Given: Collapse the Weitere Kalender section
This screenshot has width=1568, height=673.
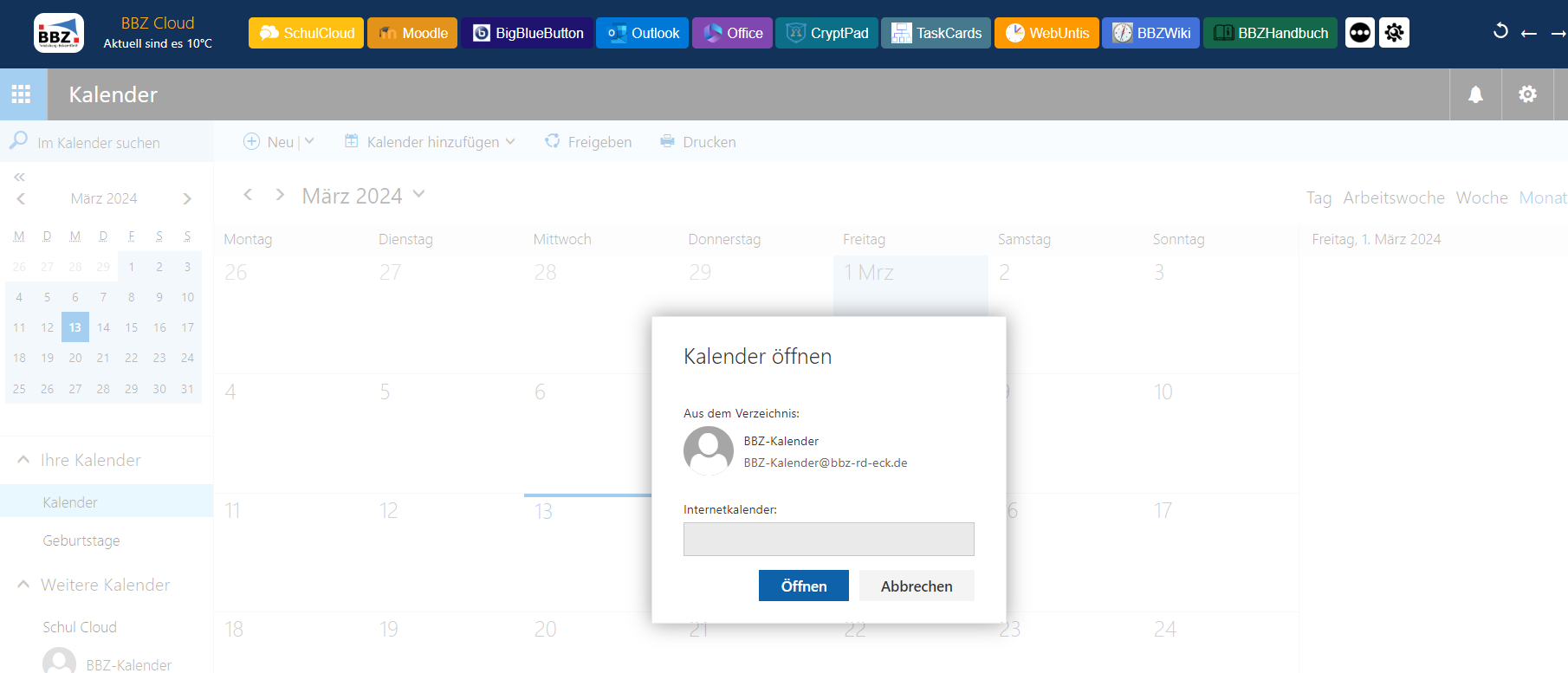Looking at the screenshot, I should tap(23, 585).
